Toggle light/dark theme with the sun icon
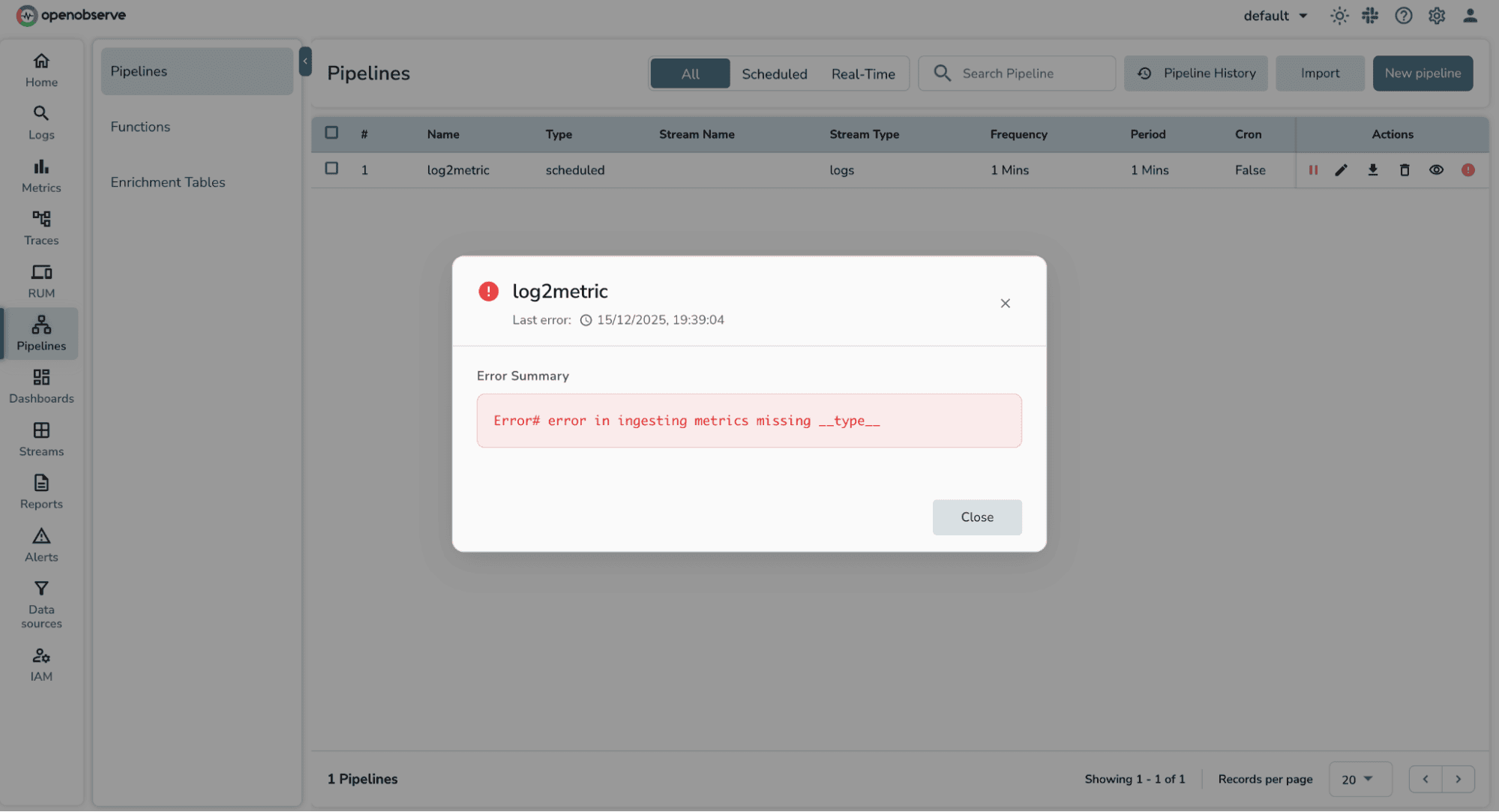 click(x=1339, y=15)
